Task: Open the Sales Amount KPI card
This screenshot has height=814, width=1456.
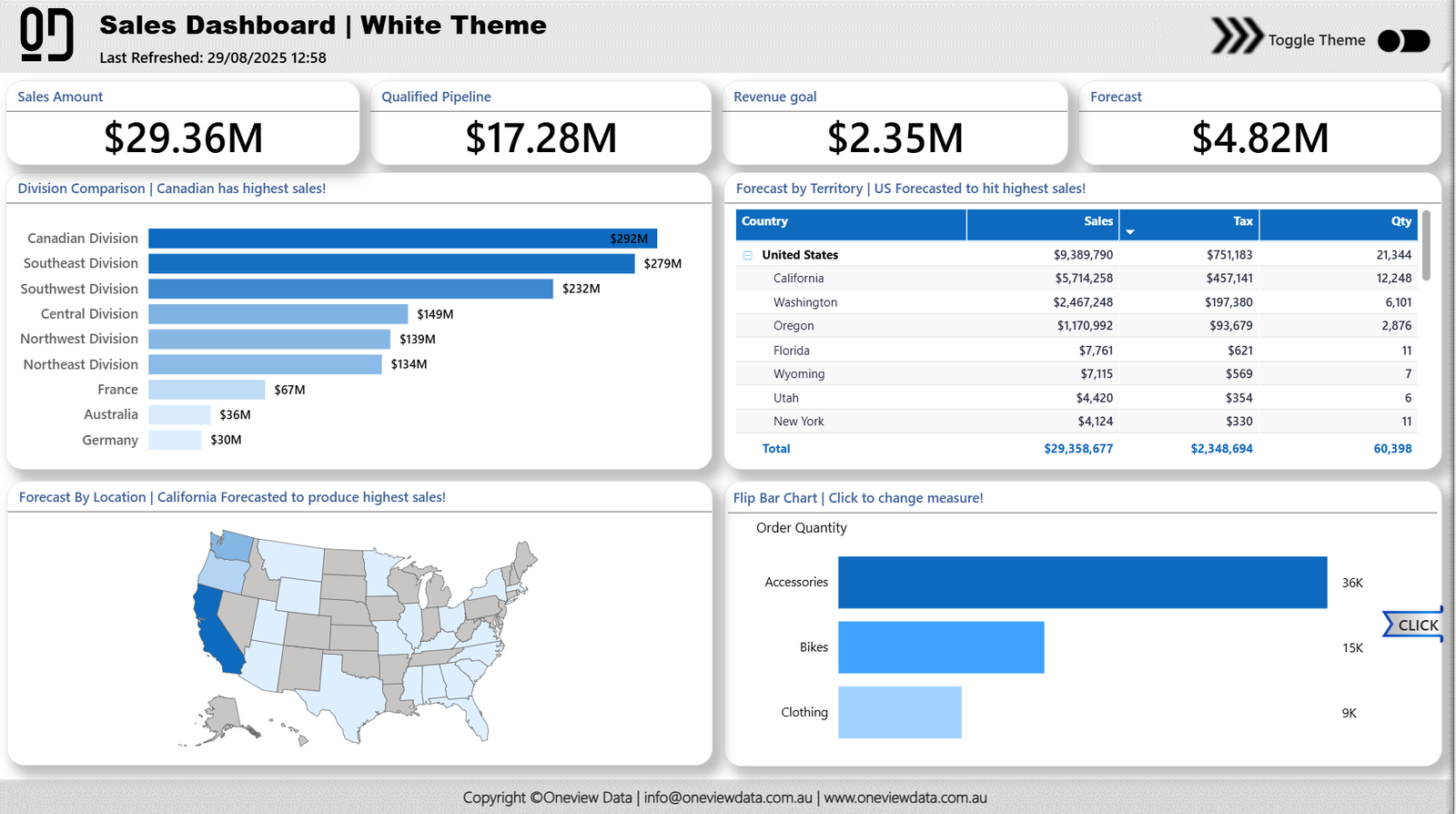Action: click(183, 125)
